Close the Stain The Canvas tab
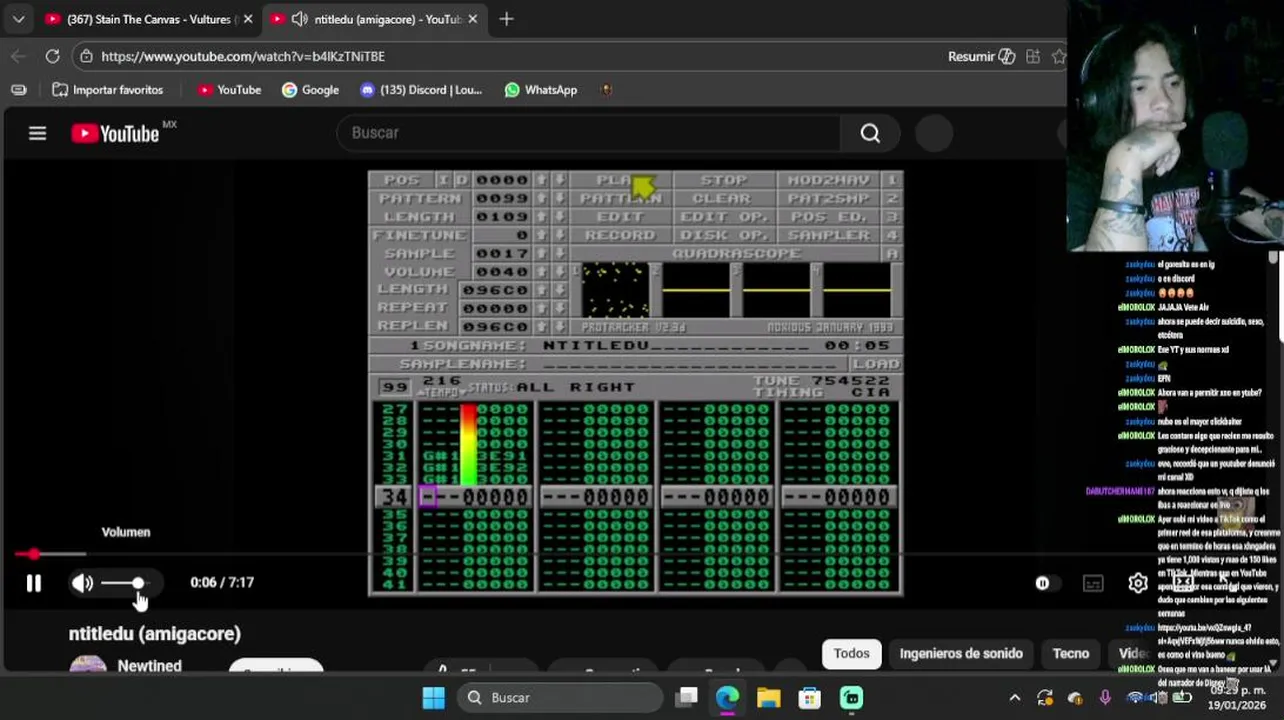The width and height of the screenshot is (1284, 720). coord(248,19)
